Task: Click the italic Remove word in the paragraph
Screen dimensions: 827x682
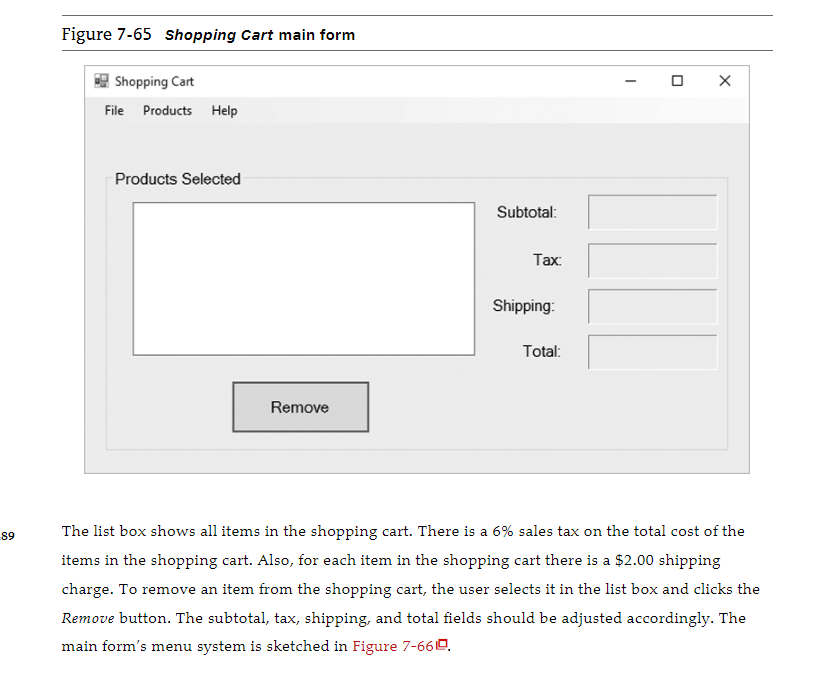Action: tap(90, 618)
